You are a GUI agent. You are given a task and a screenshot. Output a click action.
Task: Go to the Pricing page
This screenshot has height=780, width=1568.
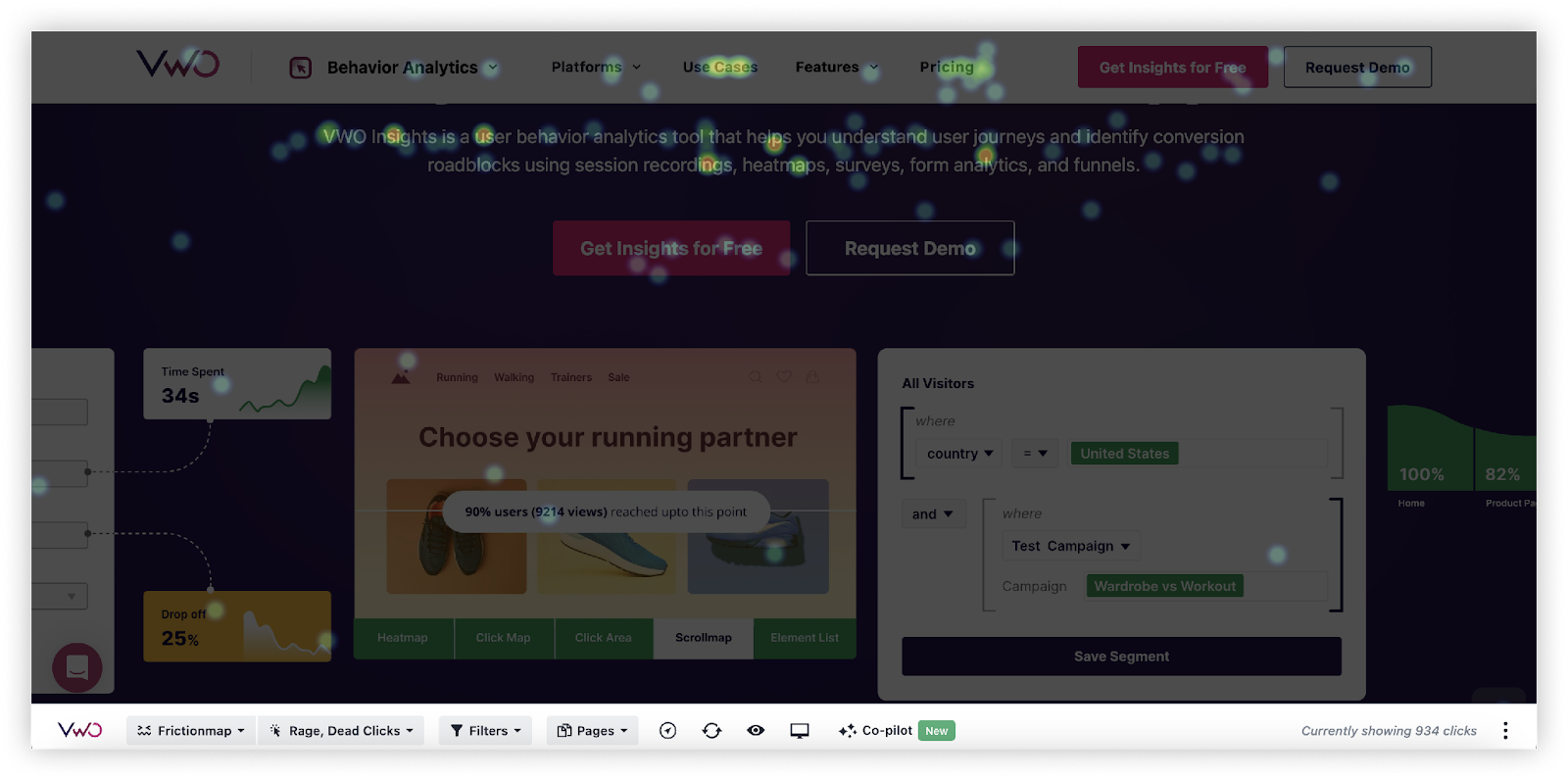pyautogui.click(x=947, y=67)
